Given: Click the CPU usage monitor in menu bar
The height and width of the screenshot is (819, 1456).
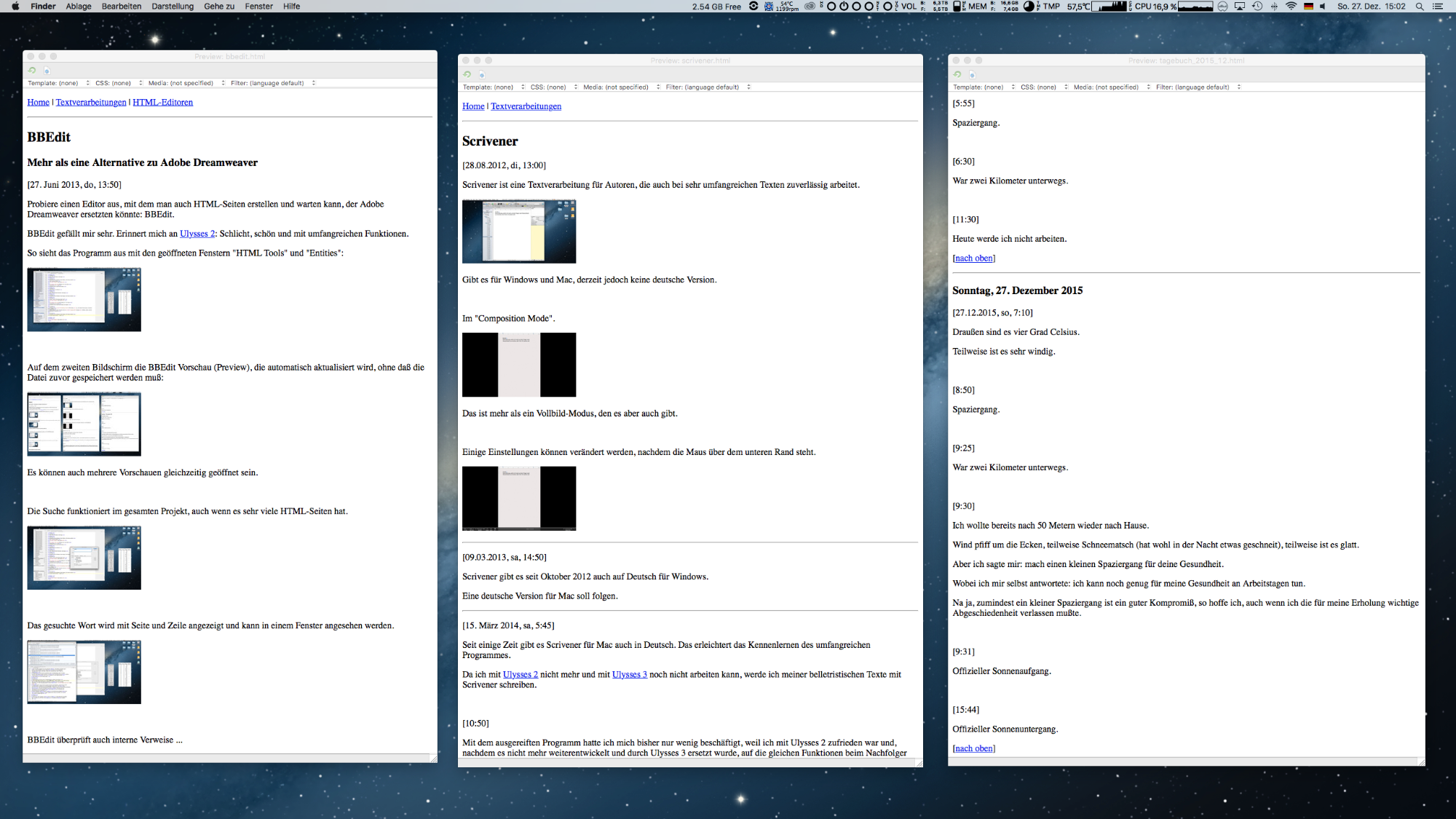Looking at the screenshot, I should point(1174,7).
